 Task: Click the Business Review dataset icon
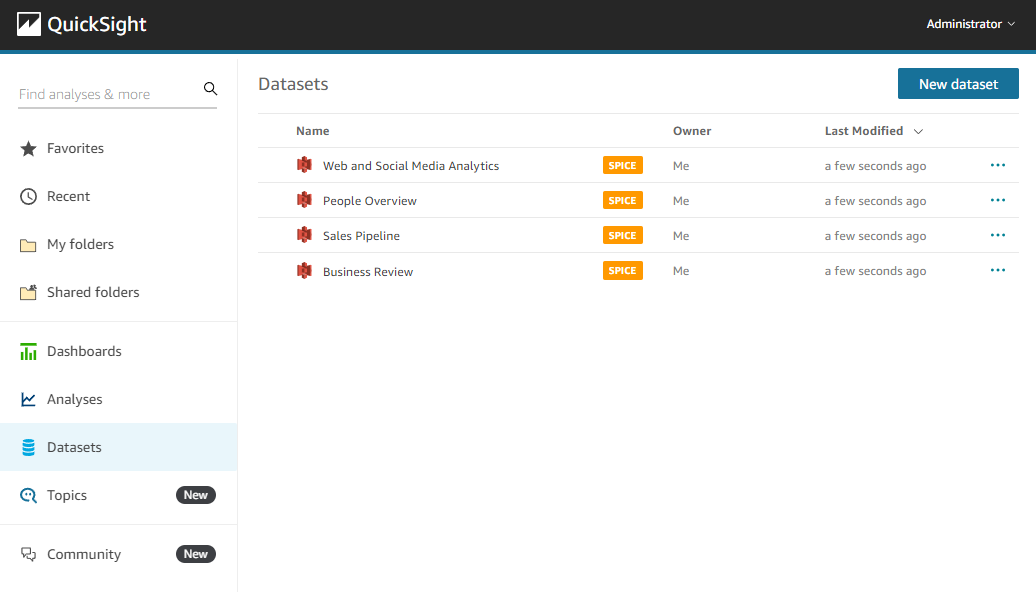point(304,271)
